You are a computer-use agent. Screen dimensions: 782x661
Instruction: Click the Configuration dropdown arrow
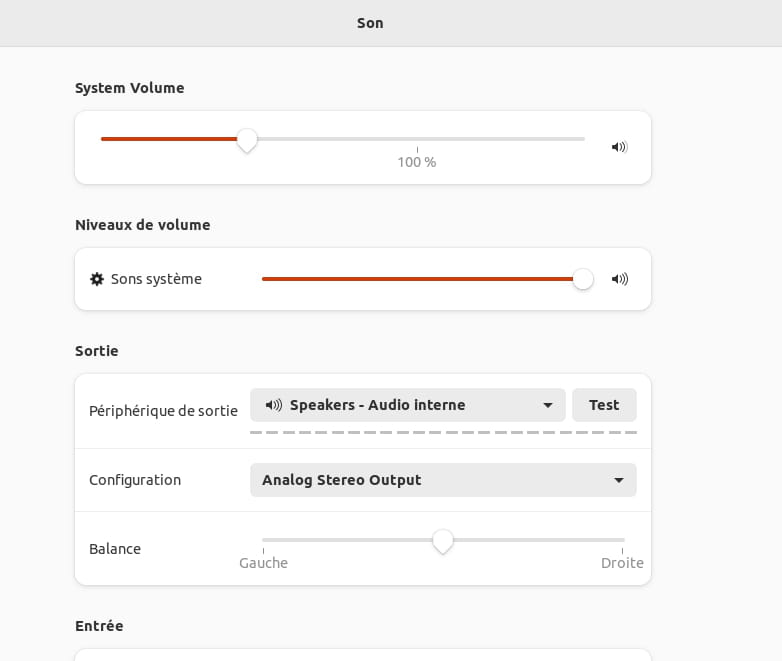tap(618, 480)
